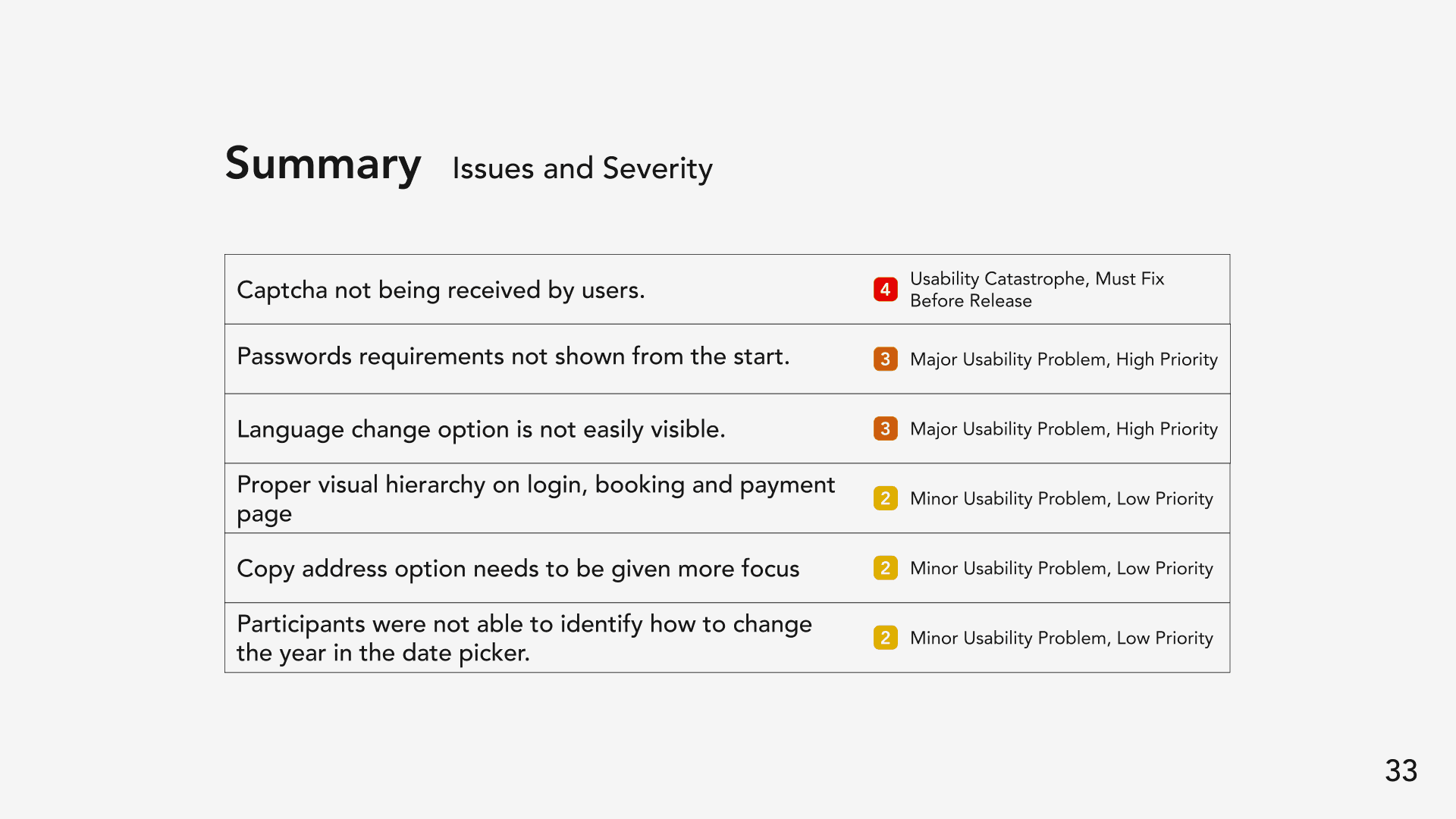Select the Issues and Severity subtitle
This screenshot has height=819, width=1456.
click(x=582, y=168)
